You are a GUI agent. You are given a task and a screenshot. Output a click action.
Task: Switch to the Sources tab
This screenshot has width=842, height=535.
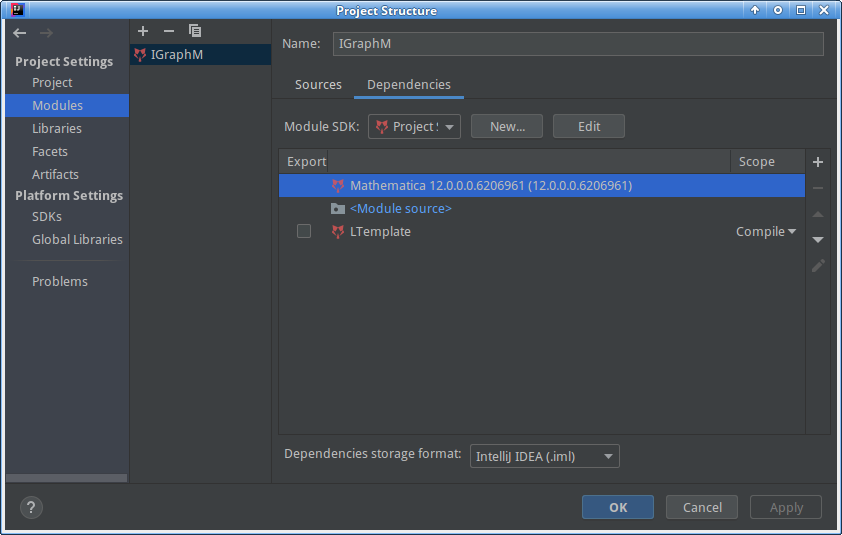click(x=318, y=85)
